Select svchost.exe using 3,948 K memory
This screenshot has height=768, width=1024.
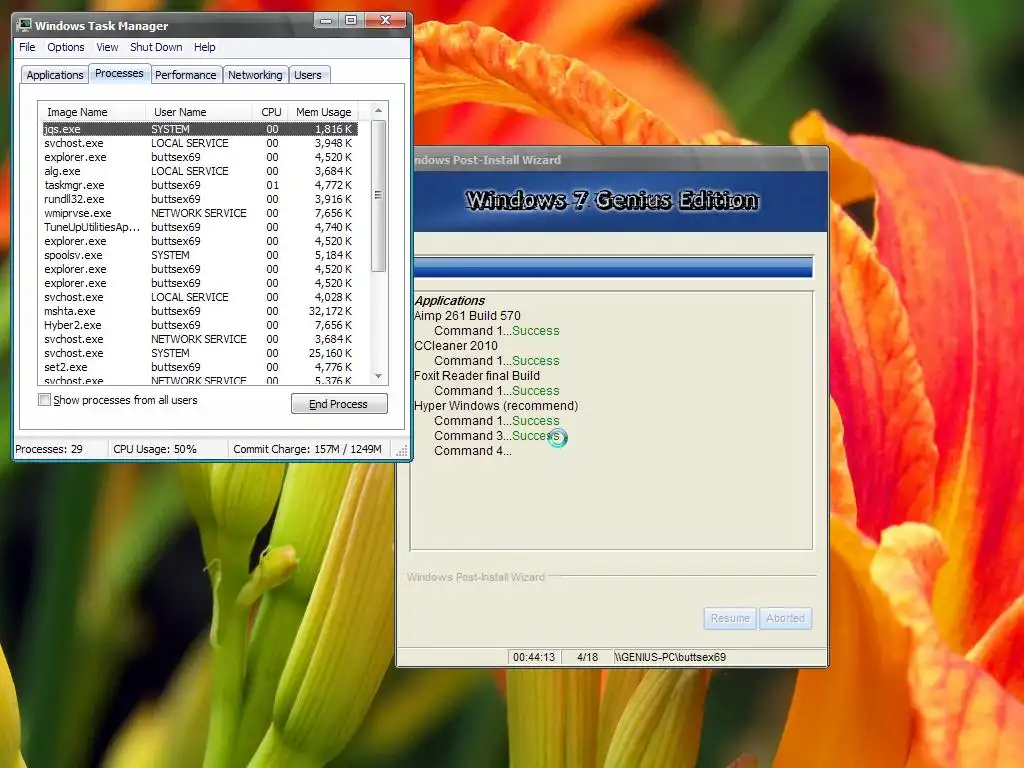click(200, 143)
